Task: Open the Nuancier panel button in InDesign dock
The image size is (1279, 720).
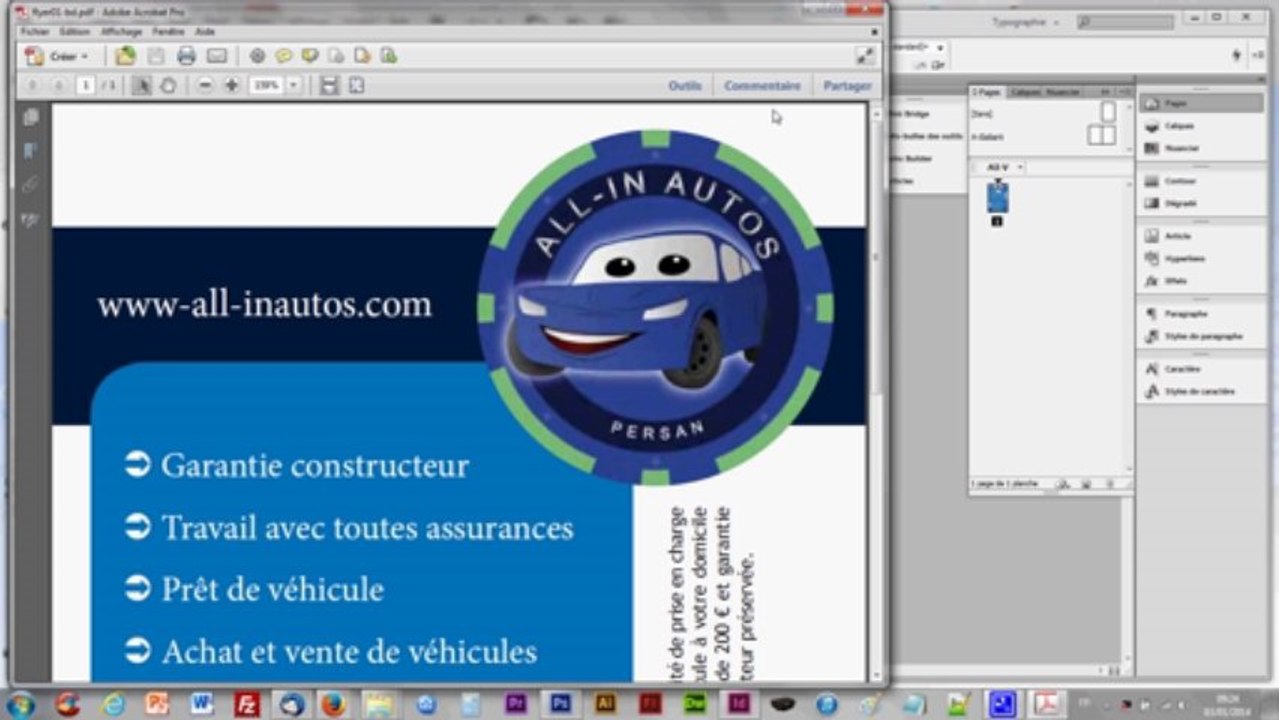Action: point(1201,148)
